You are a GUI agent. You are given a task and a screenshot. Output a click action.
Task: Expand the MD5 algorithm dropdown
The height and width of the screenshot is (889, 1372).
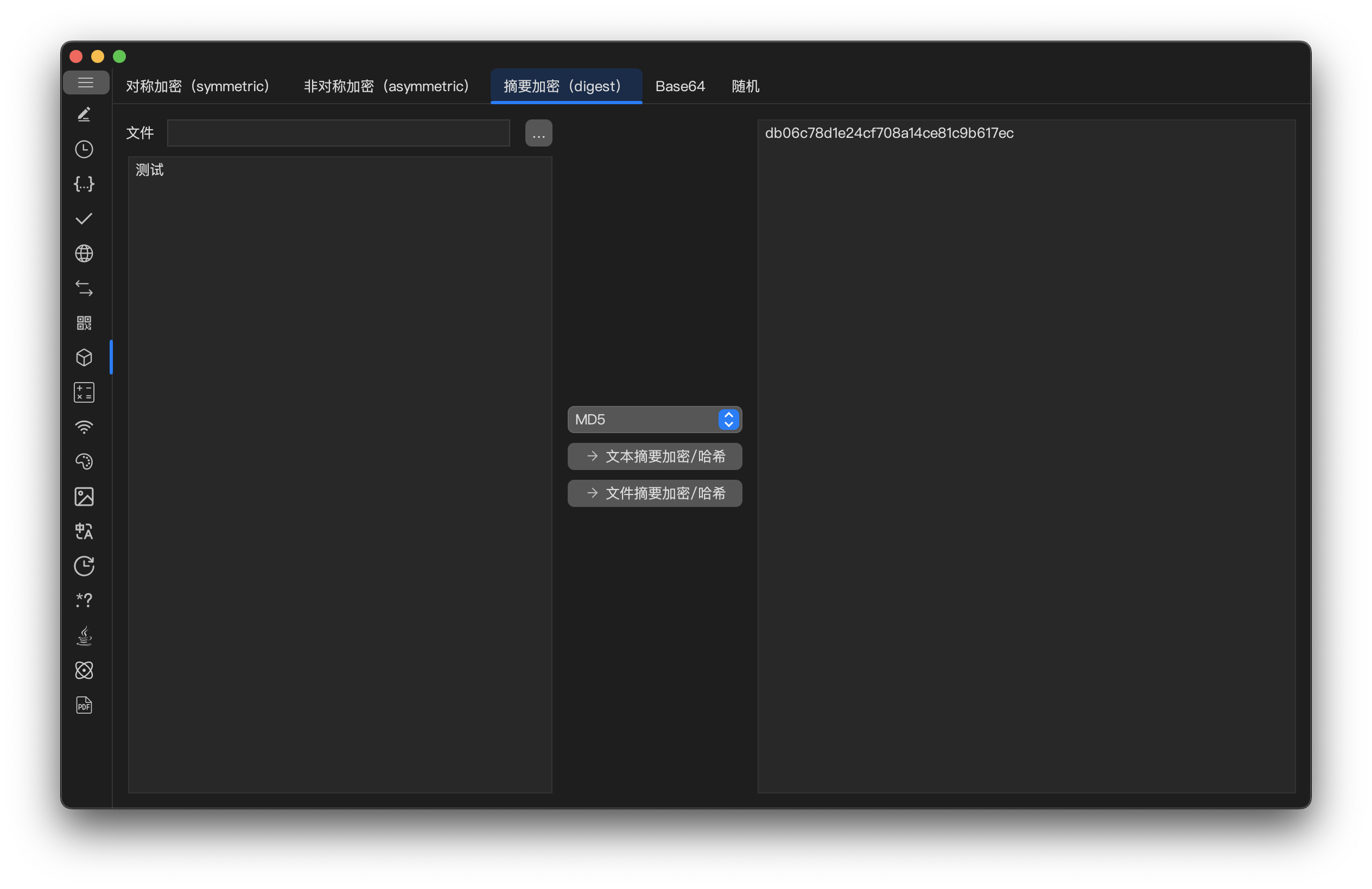654,419
